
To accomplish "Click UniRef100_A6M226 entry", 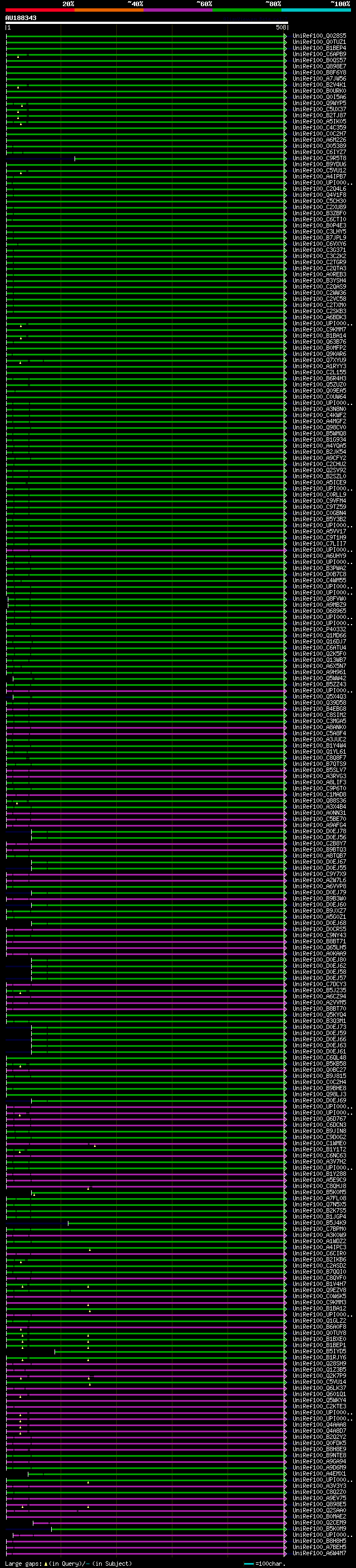I will click(319, 140).
